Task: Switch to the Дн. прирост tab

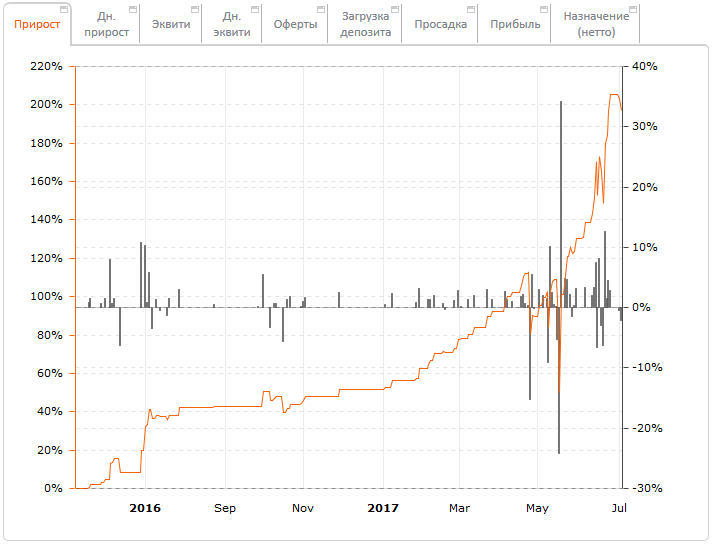Action: click(x=106, y=24)
